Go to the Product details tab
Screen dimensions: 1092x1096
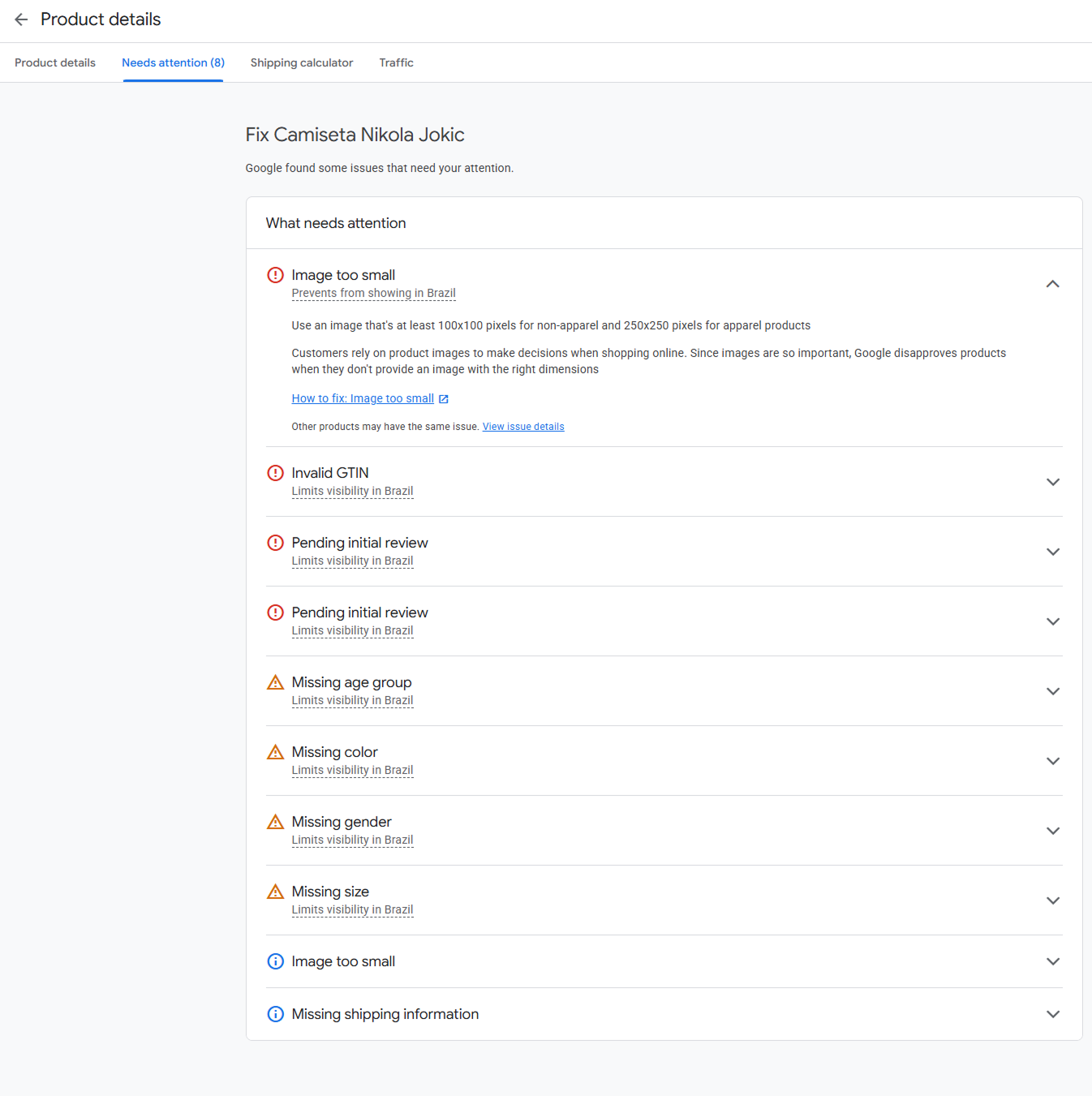point(55,62)
